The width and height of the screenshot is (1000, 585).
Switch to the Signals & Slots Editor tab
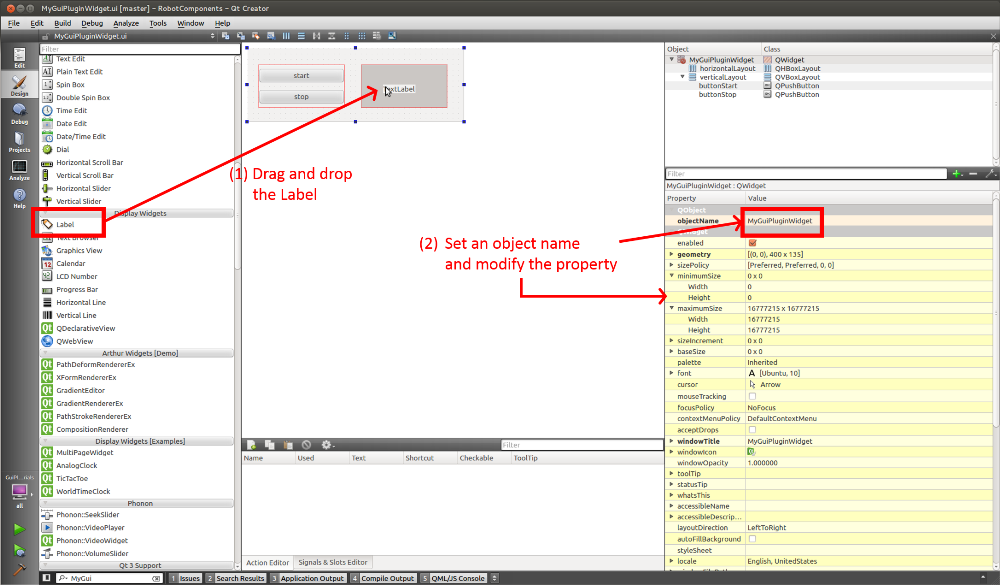click(x=333, y=563)
